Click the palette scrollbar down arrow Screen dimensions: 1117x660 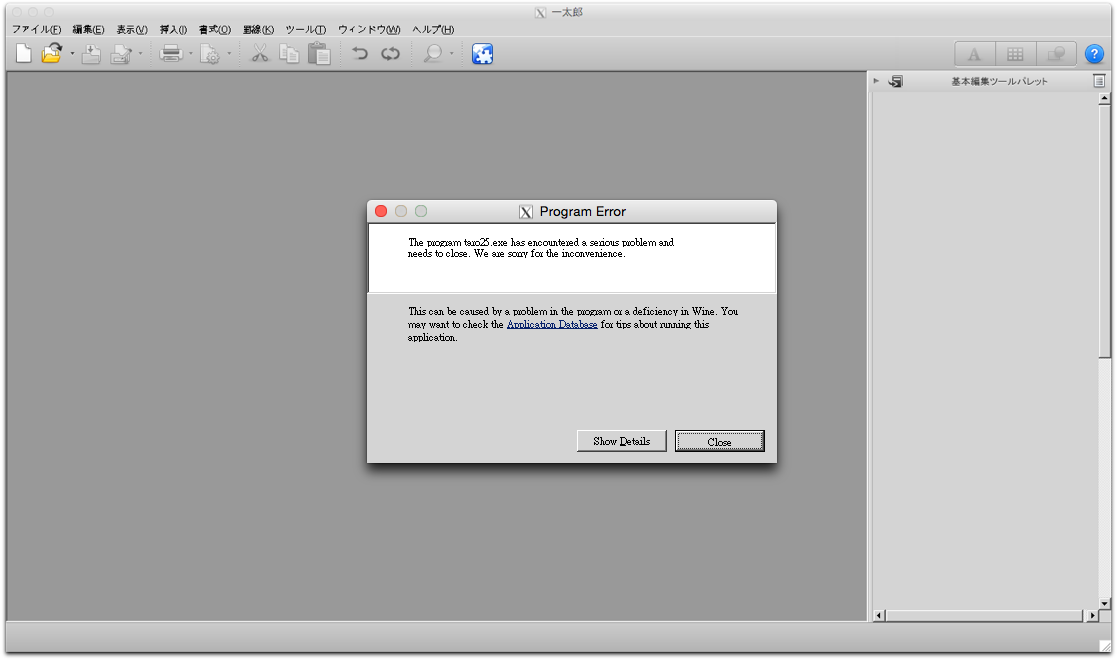click(x=1104, y=603)
